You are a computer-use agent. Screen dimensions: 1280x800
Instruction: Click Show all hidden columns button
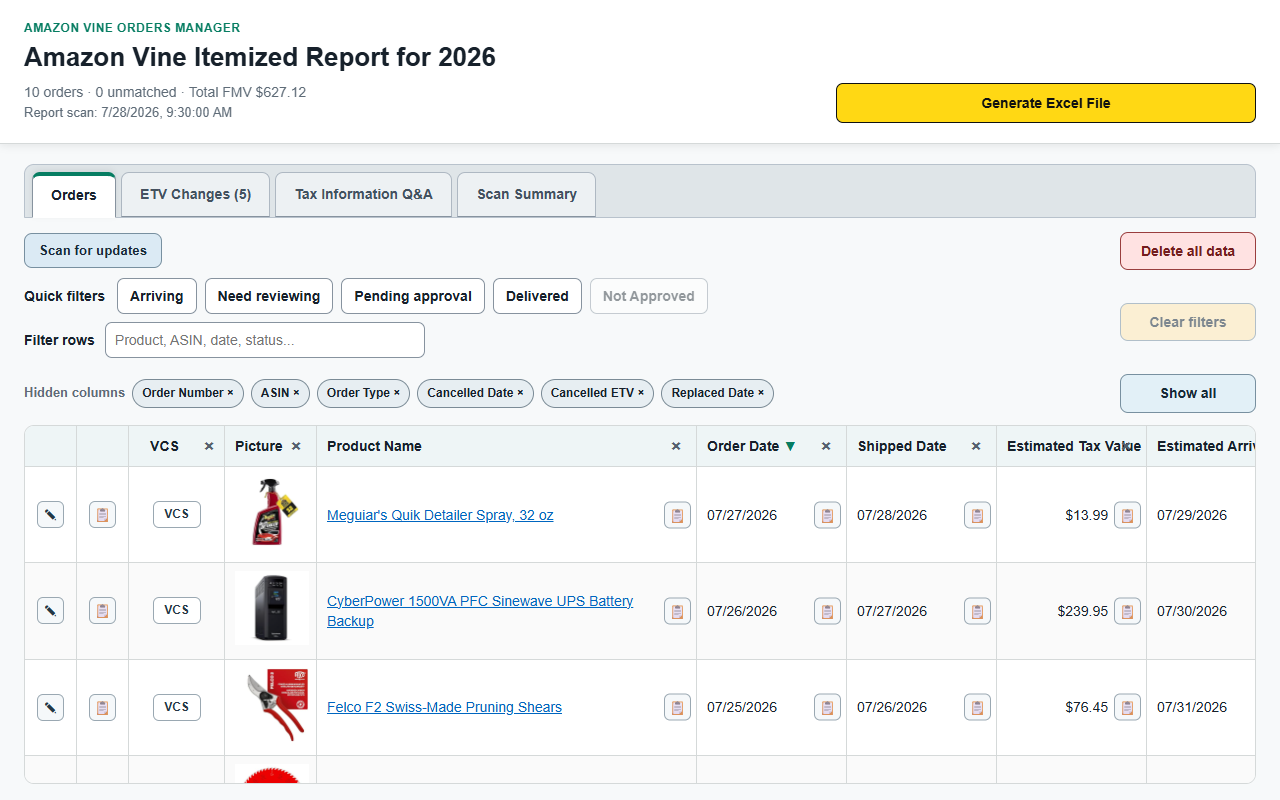coord(1188,393)
